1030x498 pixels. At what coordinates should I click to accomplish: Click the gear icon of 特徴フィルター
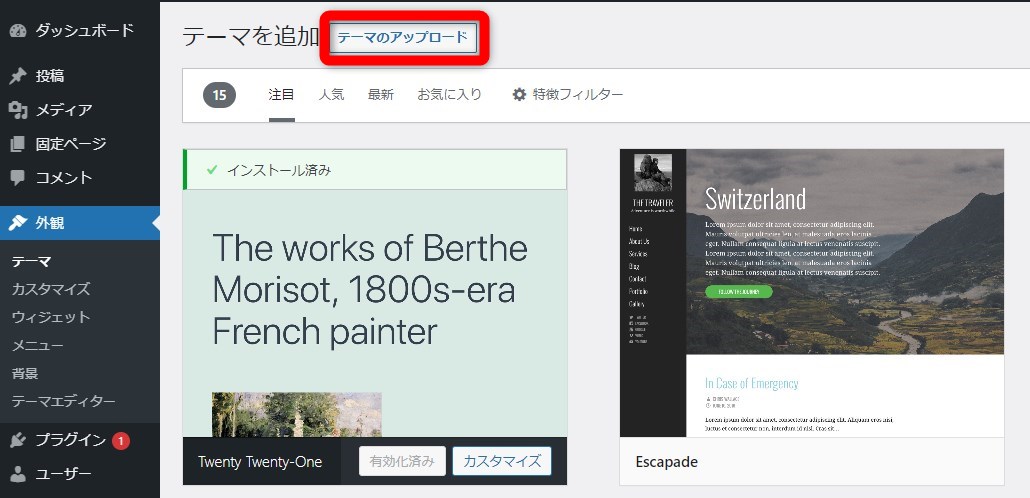[519, 95]
